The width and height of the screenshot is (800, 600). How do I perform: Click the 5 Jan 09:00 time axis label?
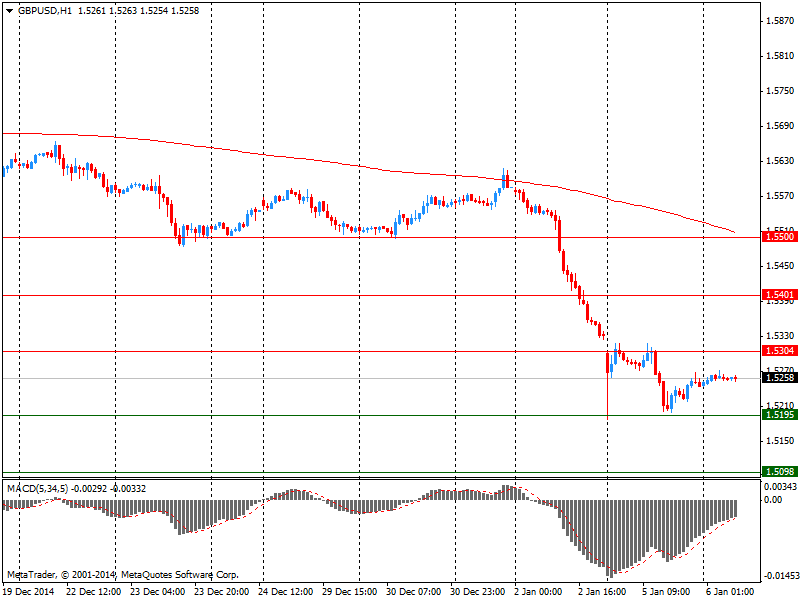pyautogui.click(x=666, y=592)
